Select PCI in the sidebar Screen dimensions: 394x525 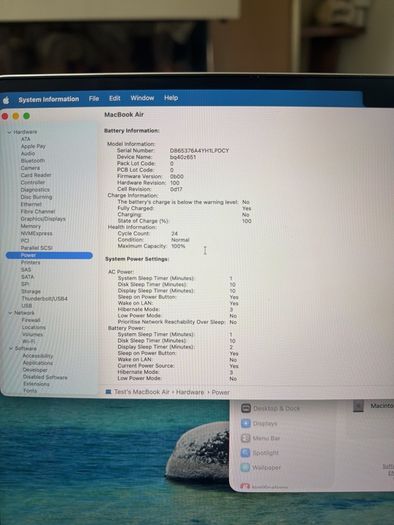(x=25, y=240)
